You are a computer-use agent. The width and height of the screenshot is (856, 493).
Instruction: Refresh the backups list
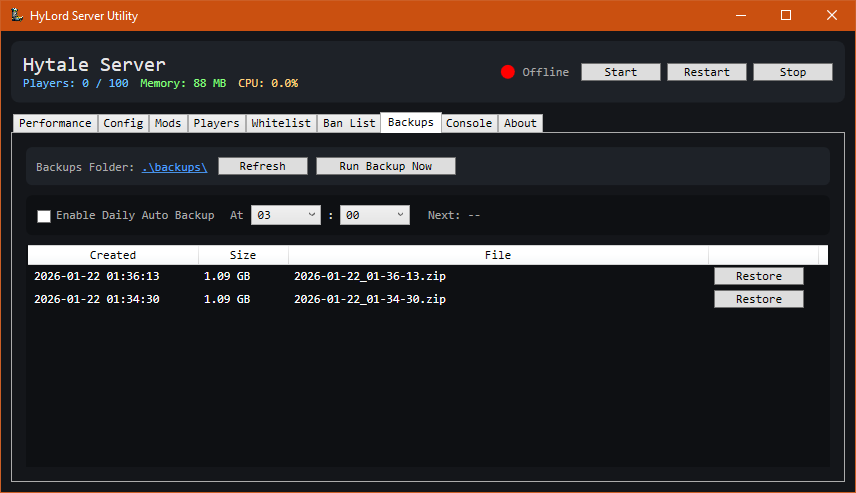[263, 166]
